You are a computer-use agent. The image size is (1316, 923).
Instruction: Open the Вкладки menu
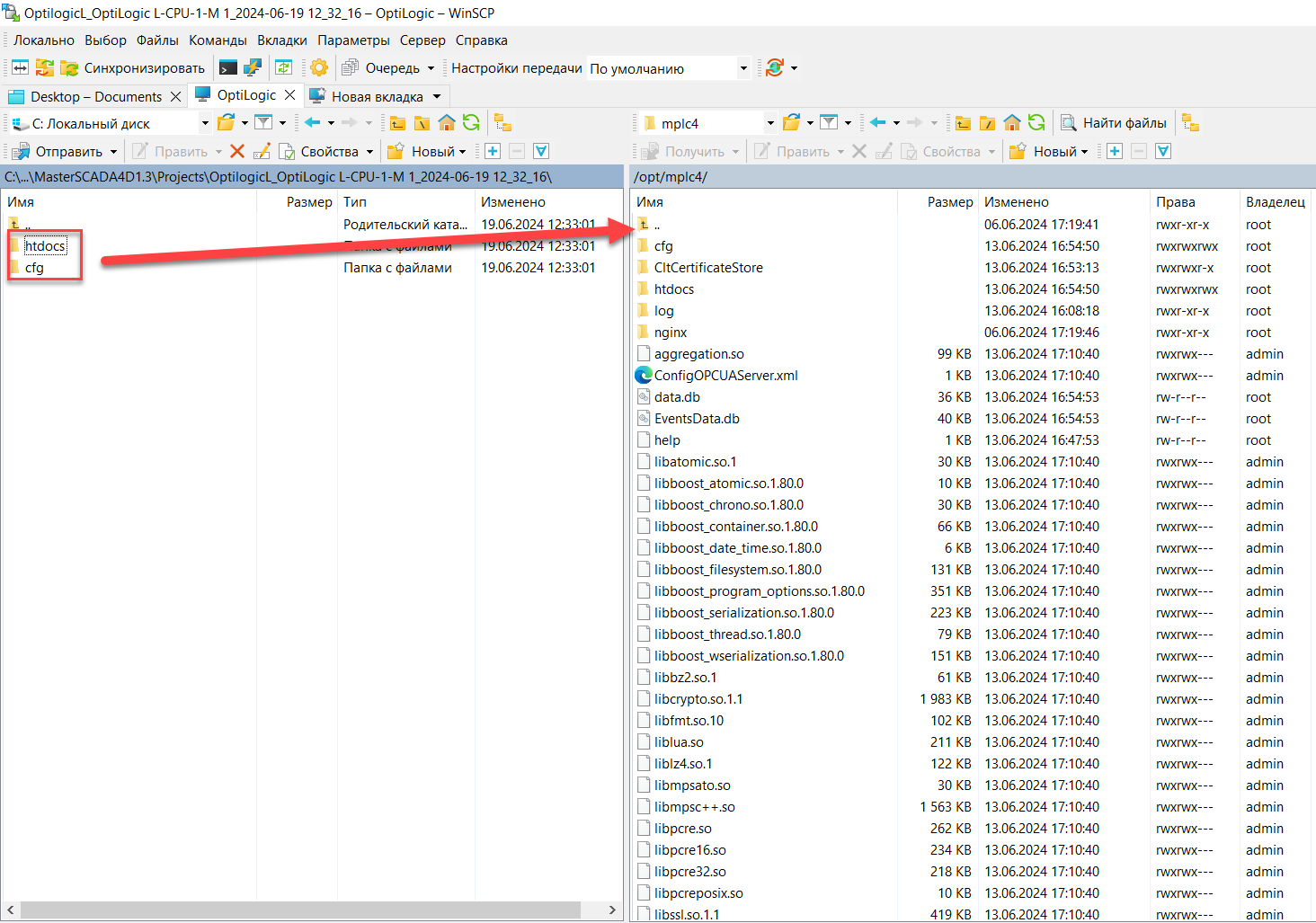point(282,40)
